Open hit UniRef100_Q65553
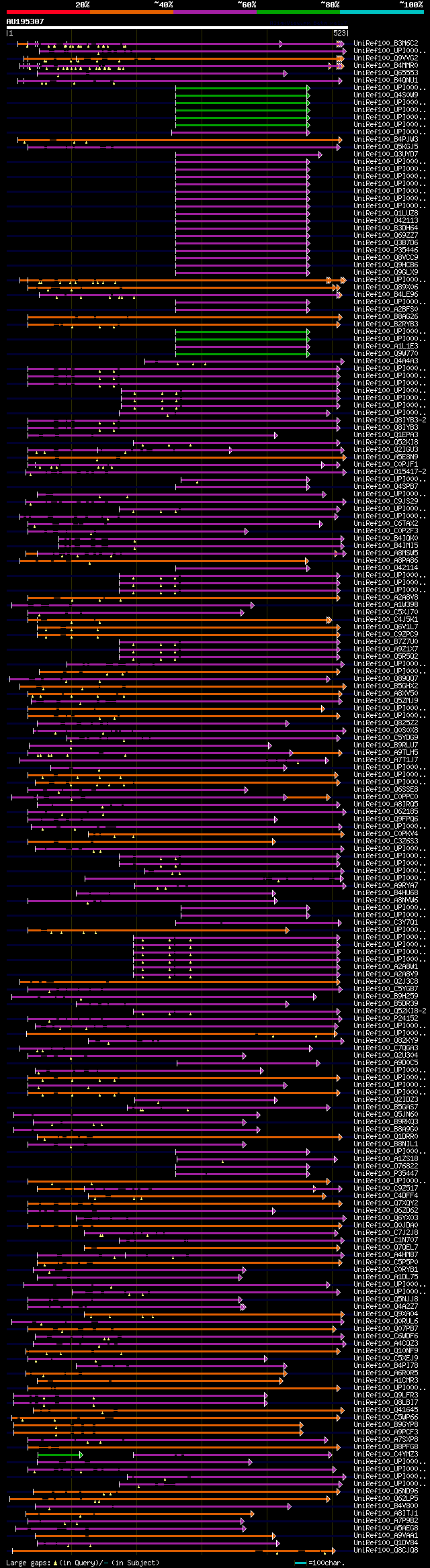The image size is (430, 1568). point(386,73)
